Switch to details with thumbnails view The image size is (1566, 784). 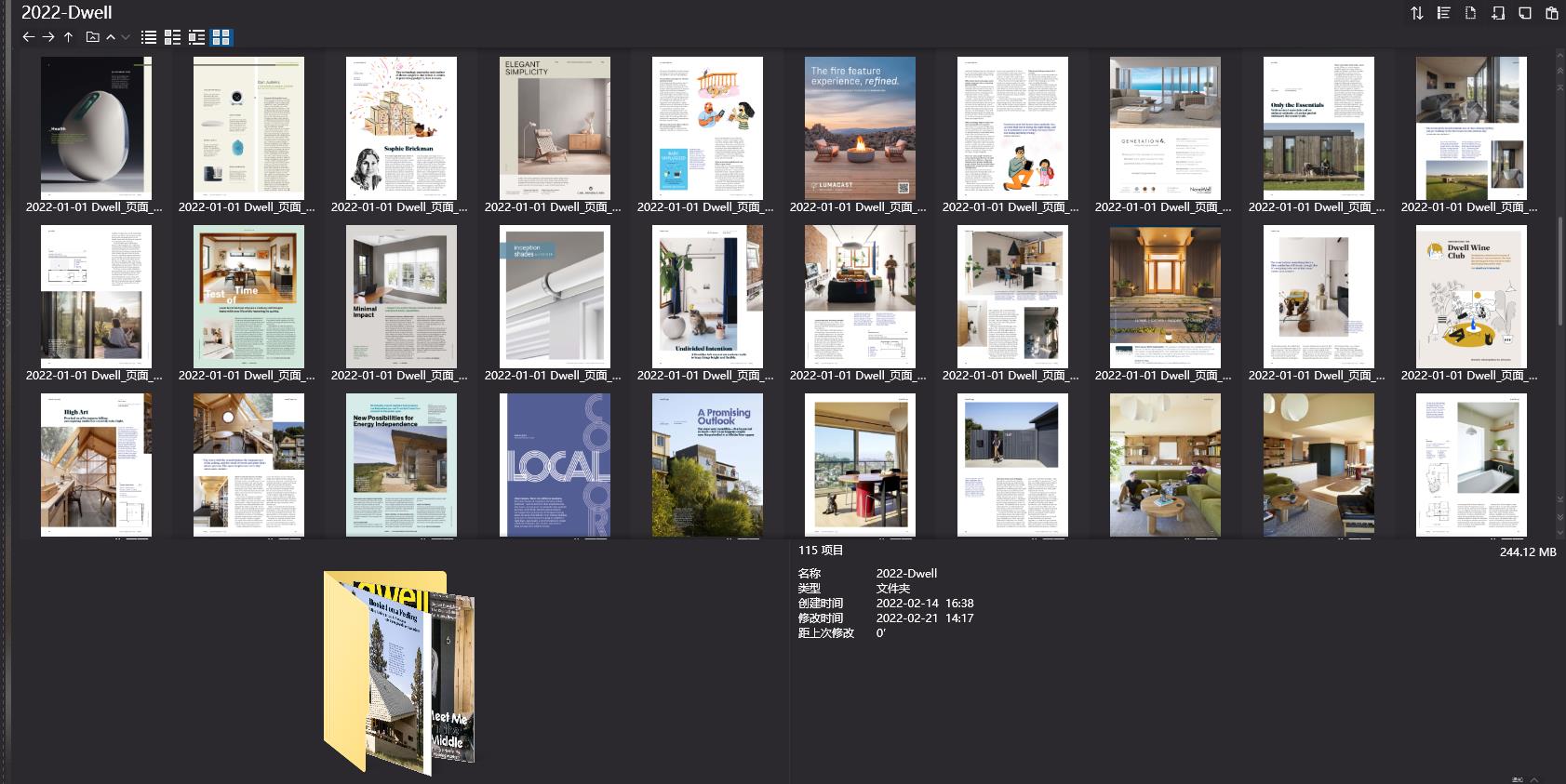pos(196,37)
